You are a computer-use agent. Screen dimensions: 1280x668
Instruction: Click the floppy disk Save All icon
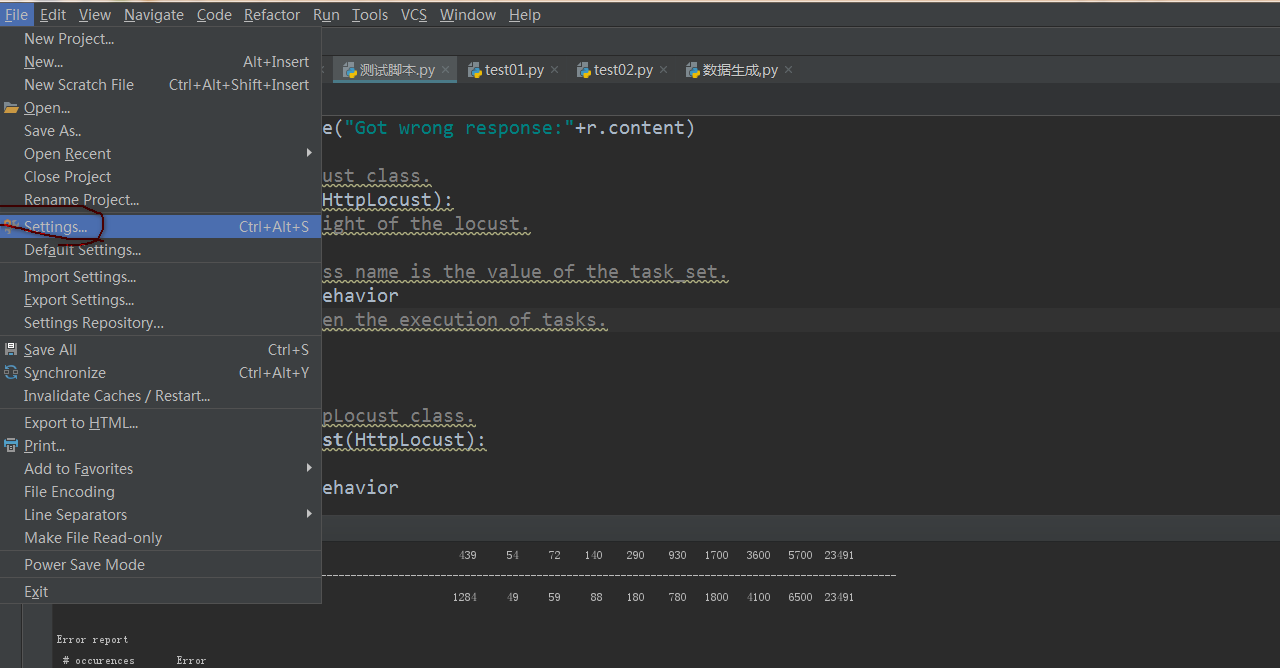(11, 350)
